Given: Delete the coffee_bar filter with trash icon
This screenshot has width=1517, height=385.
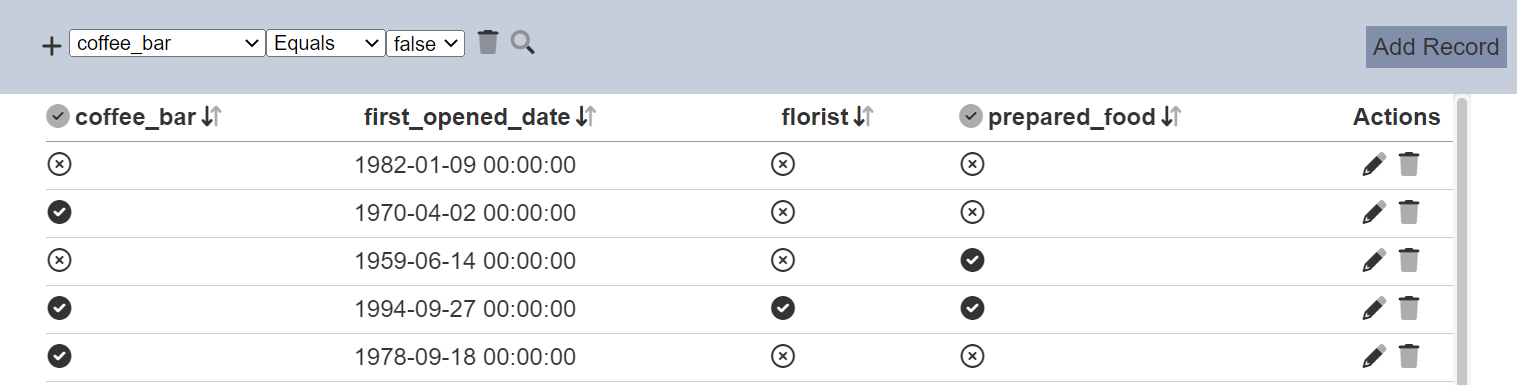Looking at the screenshot, I should tap(487, 42).
